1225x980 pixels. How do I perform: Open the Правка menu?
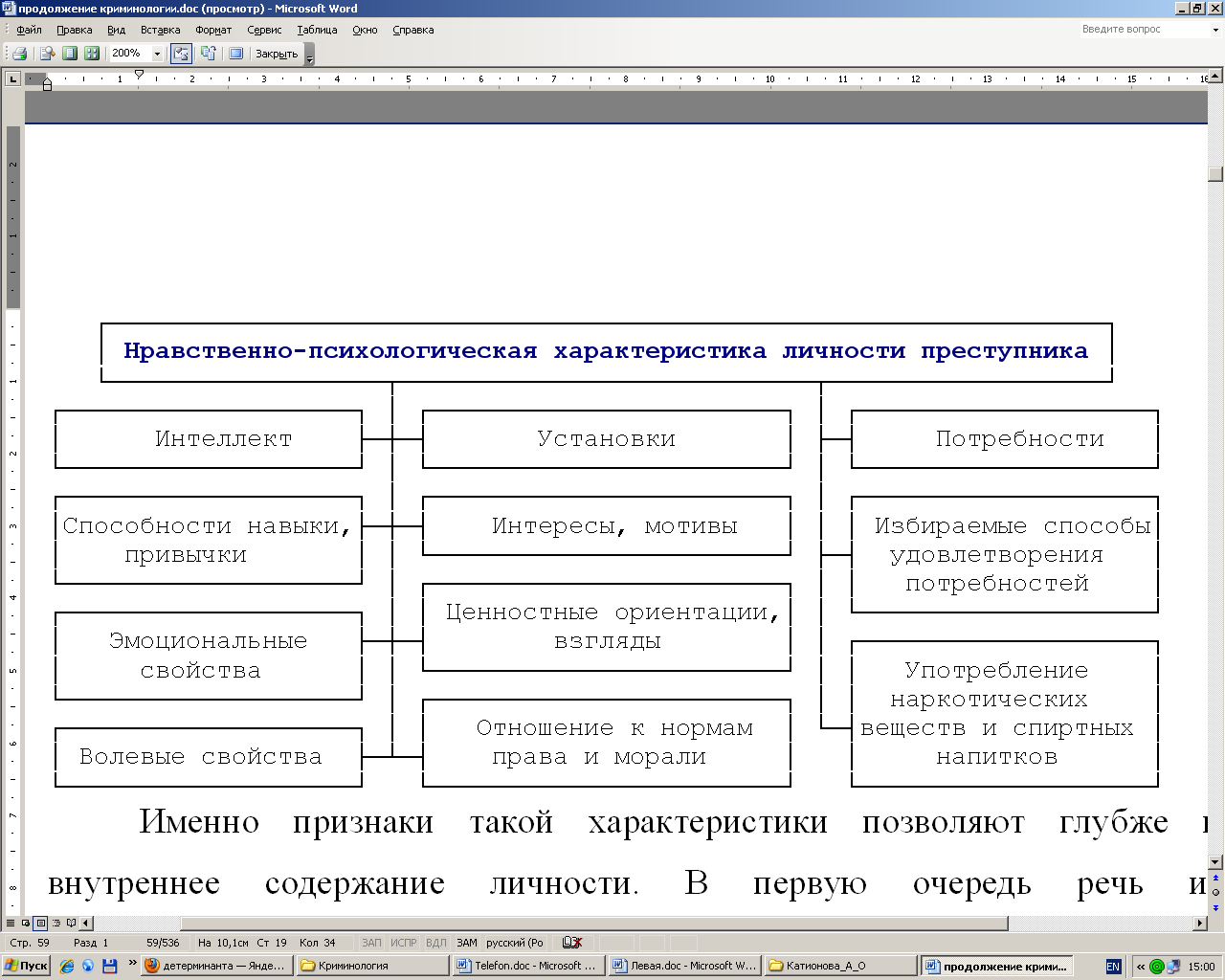[x=74, y=30]
